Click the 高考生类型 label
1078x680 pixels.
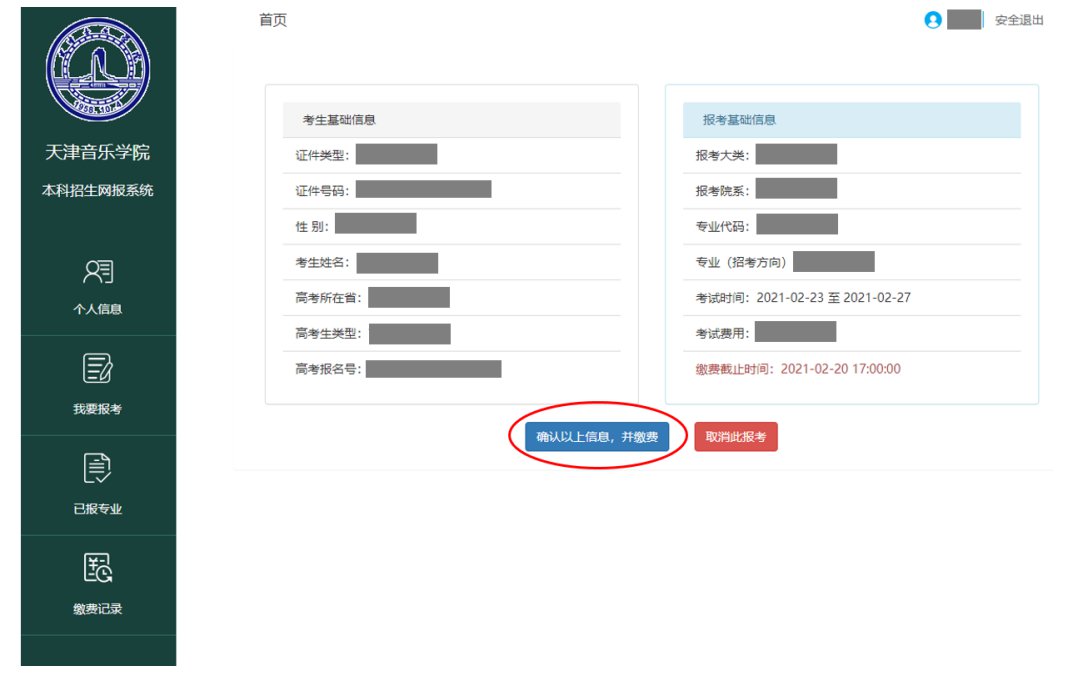329,333
